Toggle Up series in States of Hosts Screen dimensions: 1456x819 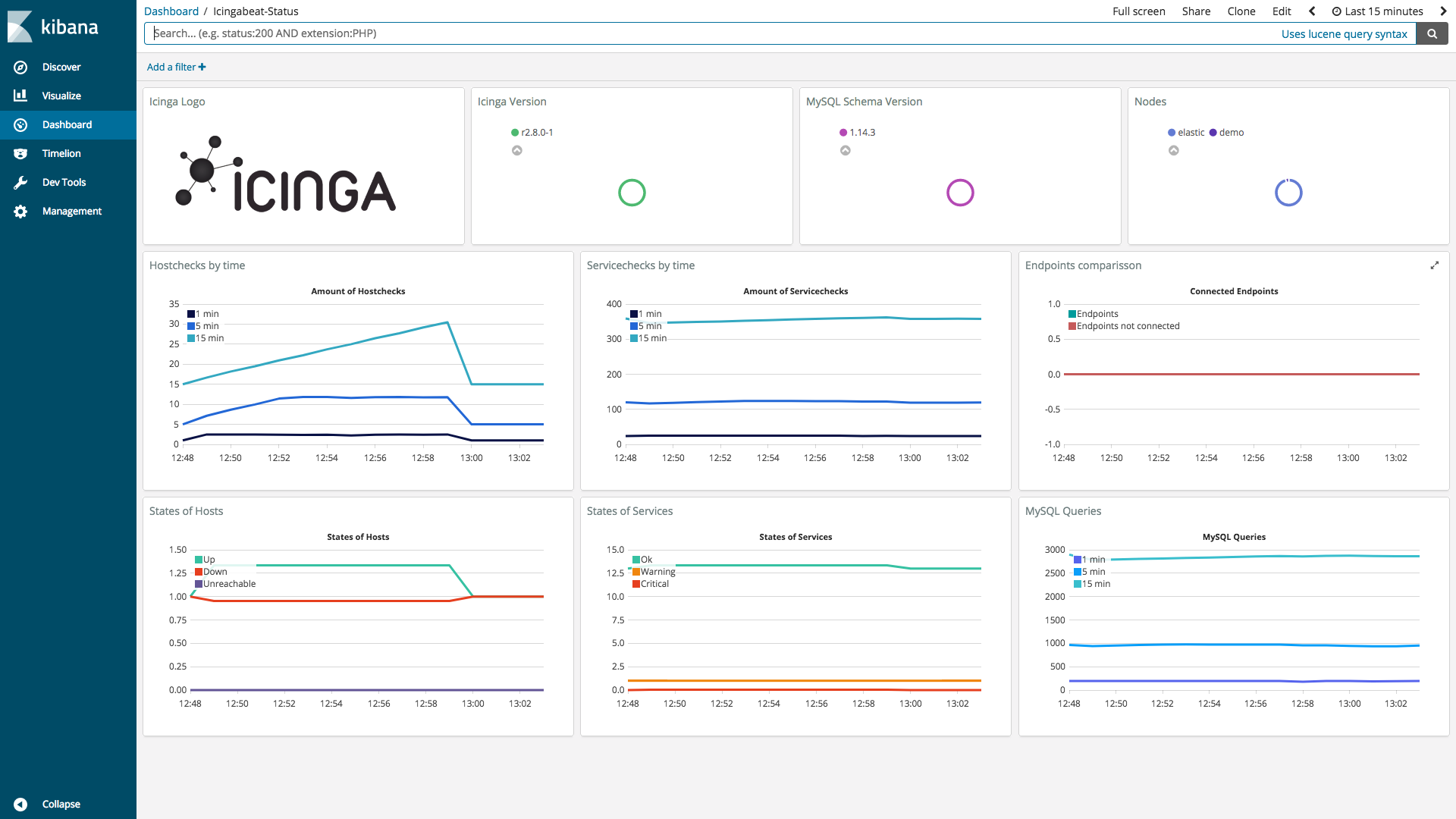(x=205, y=560)
